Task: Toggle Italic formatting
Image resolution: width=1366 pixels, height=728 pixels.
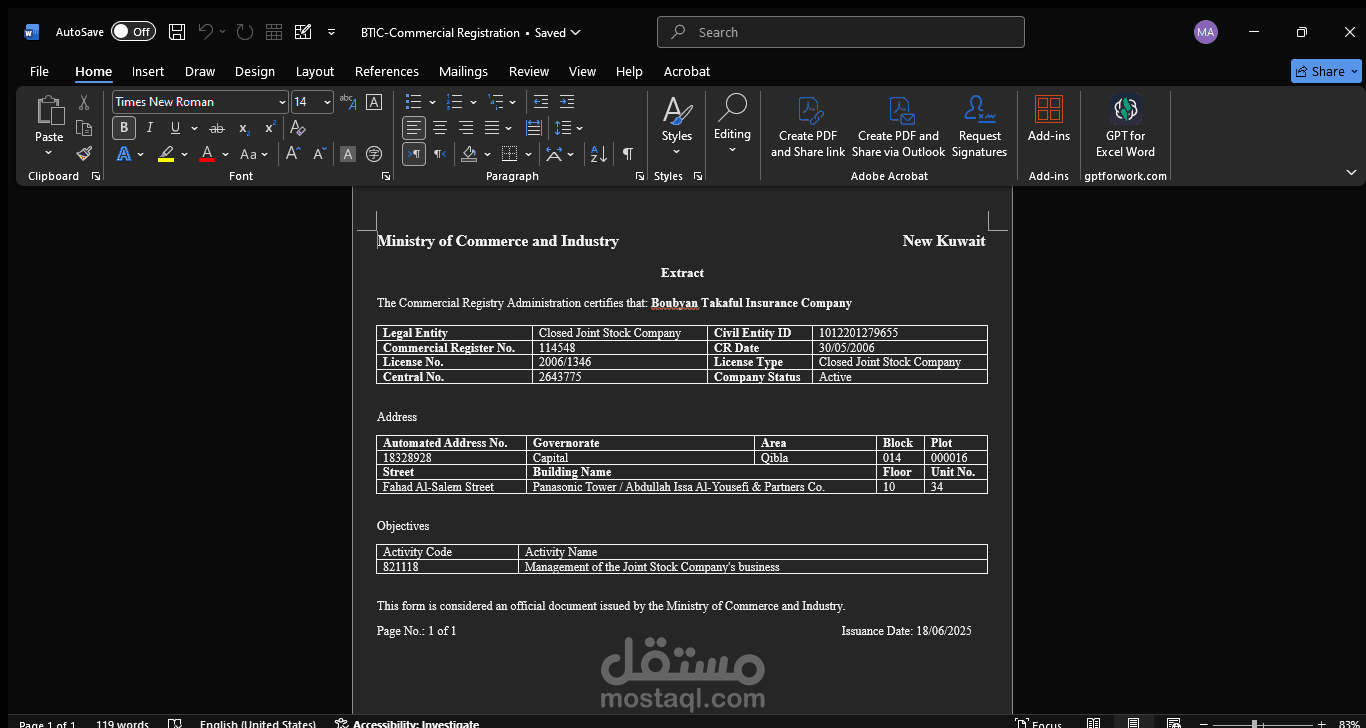Action: (150, 128)
